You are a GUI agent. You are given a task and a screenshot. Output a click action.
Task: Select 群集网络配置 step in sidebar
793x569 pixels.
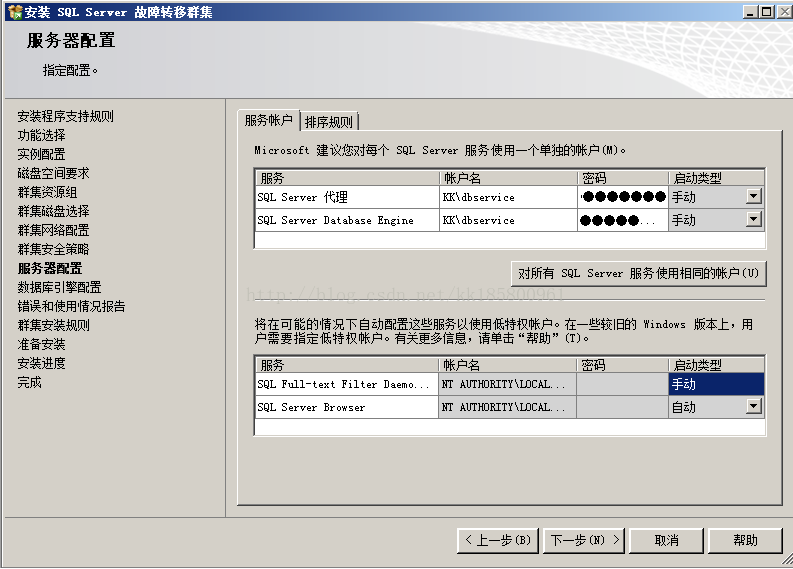pyautogui.click(x=54, y=230)
